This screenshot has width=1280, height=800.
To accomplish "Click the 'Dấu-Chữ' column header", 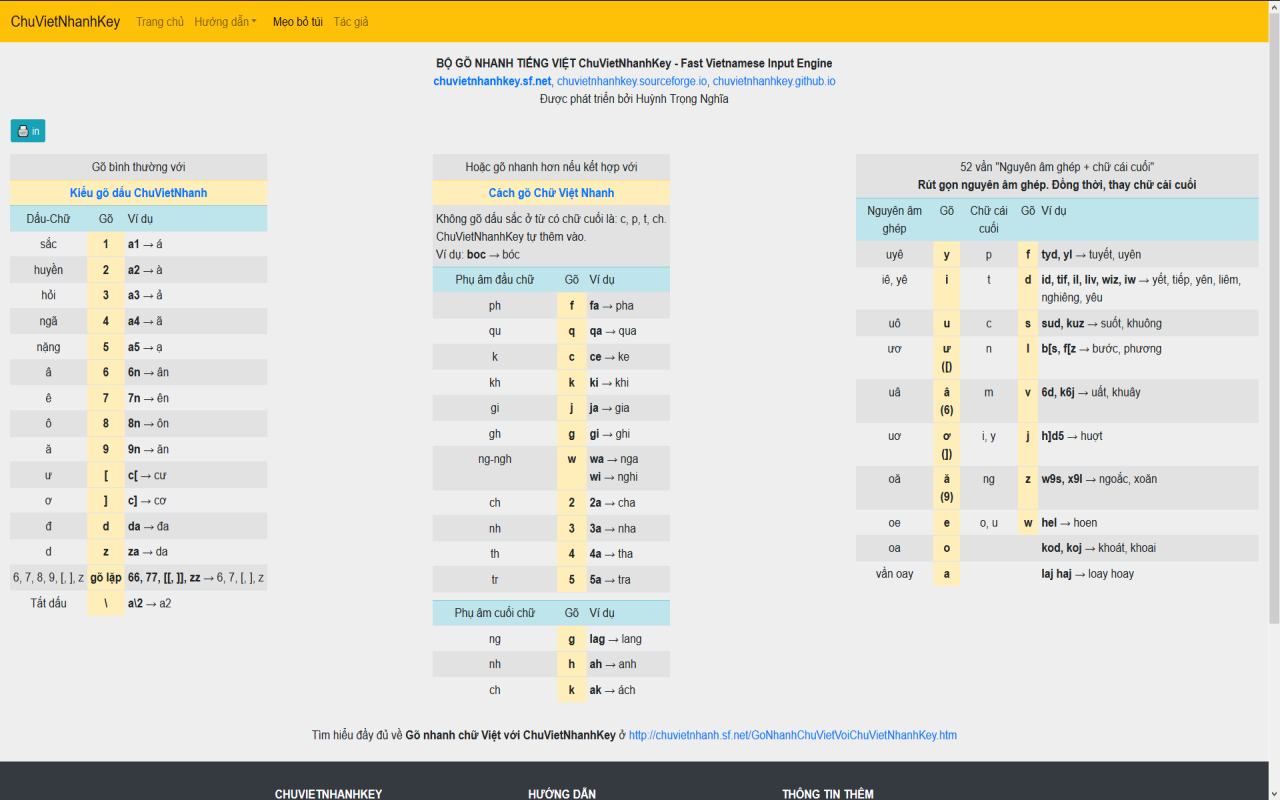I will click(49, 219).
